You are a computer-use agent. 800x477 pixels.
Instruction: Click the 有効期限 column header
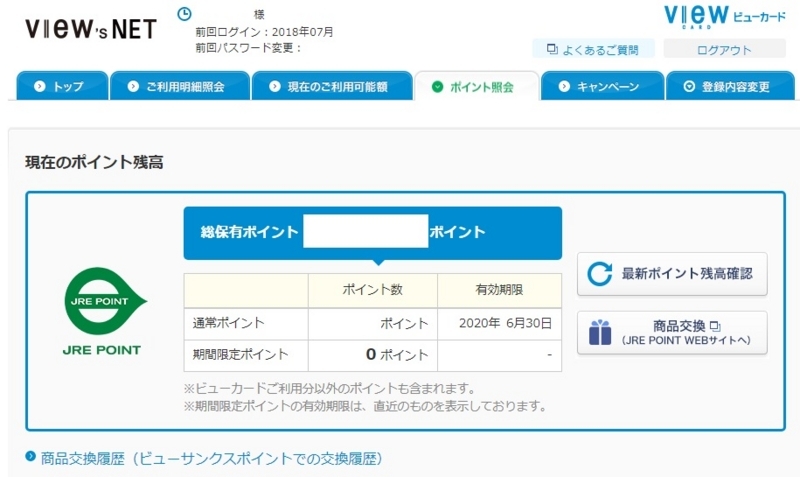pos(499,290)
